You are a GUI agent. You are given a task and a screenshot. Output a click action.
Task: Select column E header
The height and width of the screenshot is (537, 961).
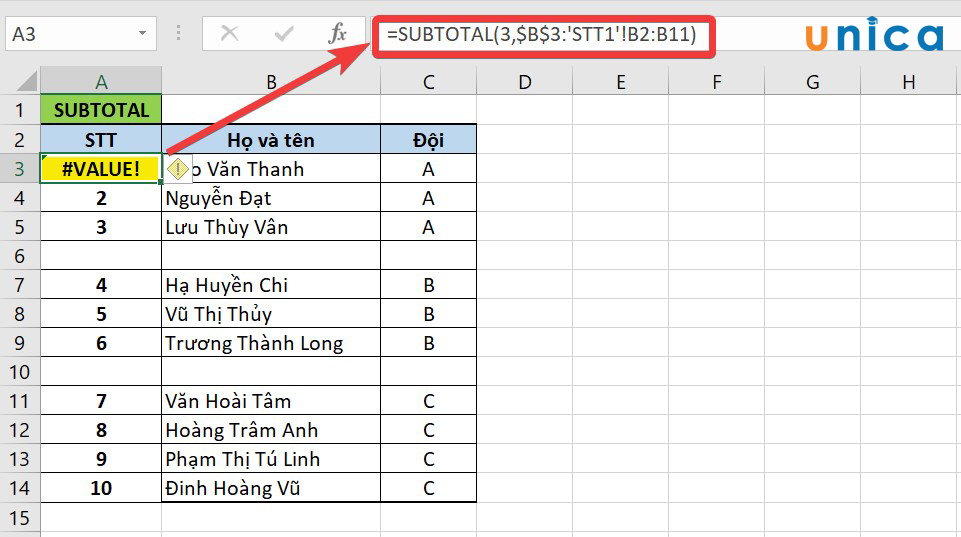coord(621,81)
